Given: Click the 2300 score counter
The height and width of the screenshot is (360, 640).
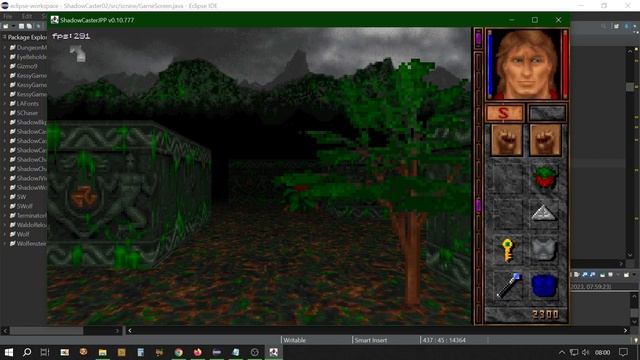Looking at the screenshot, I should point(545,314).
